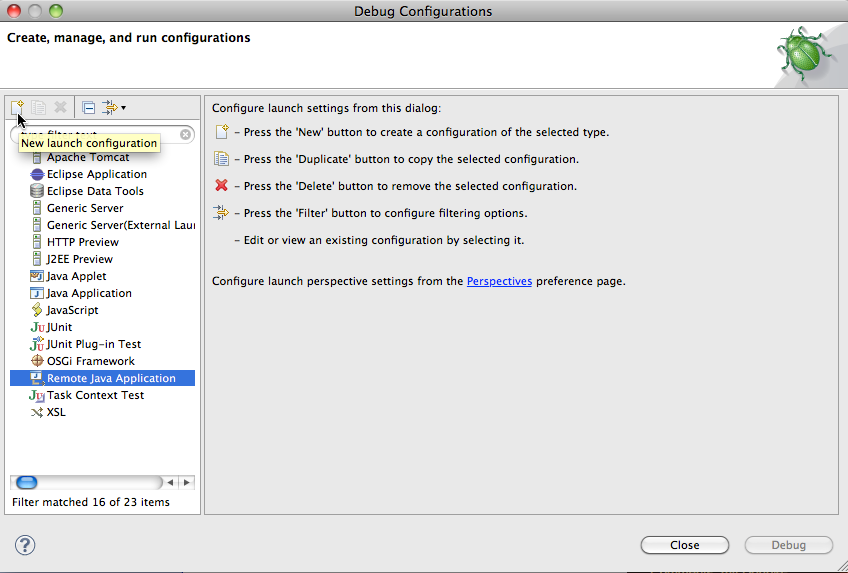Click the Eclipse Data Tools database icon
Screen dimensions: 848x573
pos(37,191)
